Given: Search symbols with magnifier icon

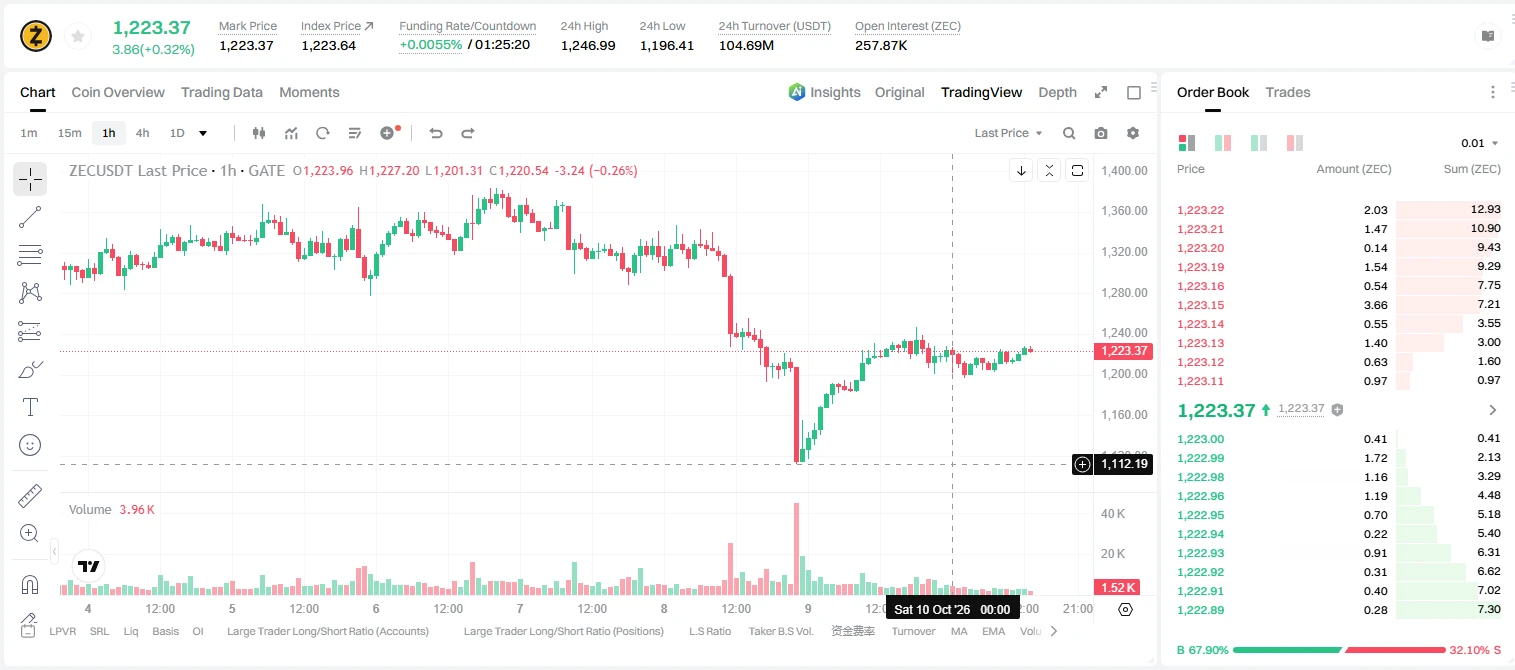Looking at the screenshot, I should click(x=1069, y=133).
